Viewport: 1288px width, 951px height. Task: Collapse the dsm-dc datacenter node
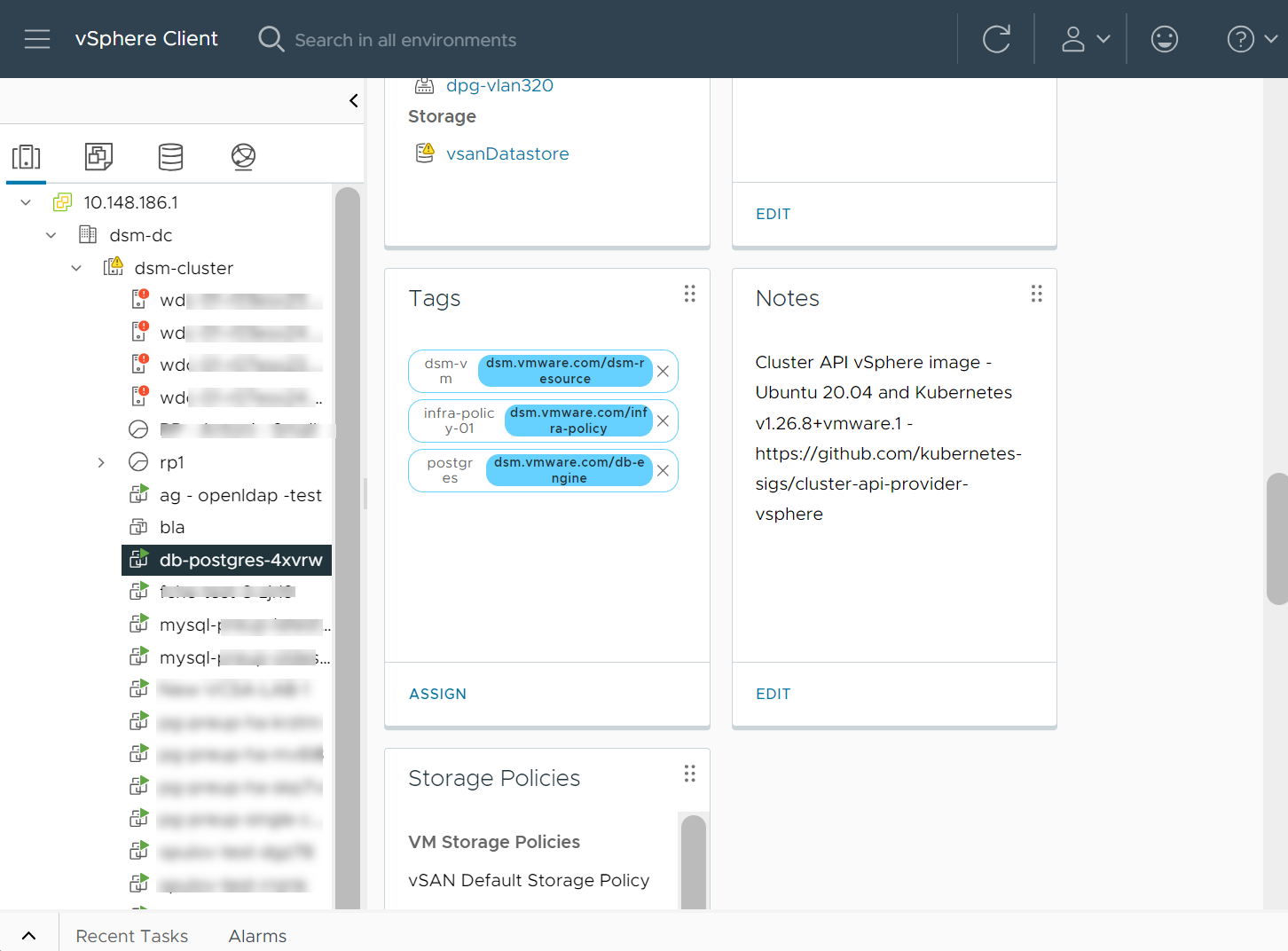point(51,235)
